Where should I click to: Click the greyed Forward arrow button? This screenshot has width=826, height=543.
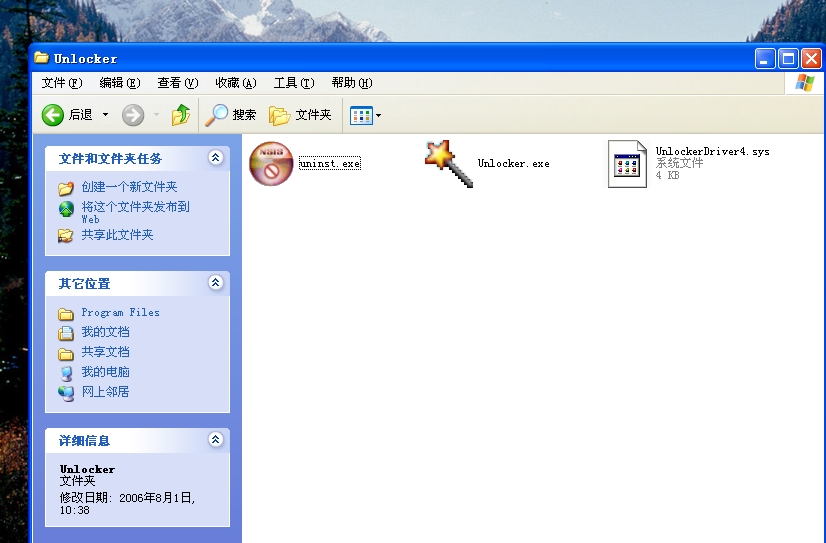point(133,115)
